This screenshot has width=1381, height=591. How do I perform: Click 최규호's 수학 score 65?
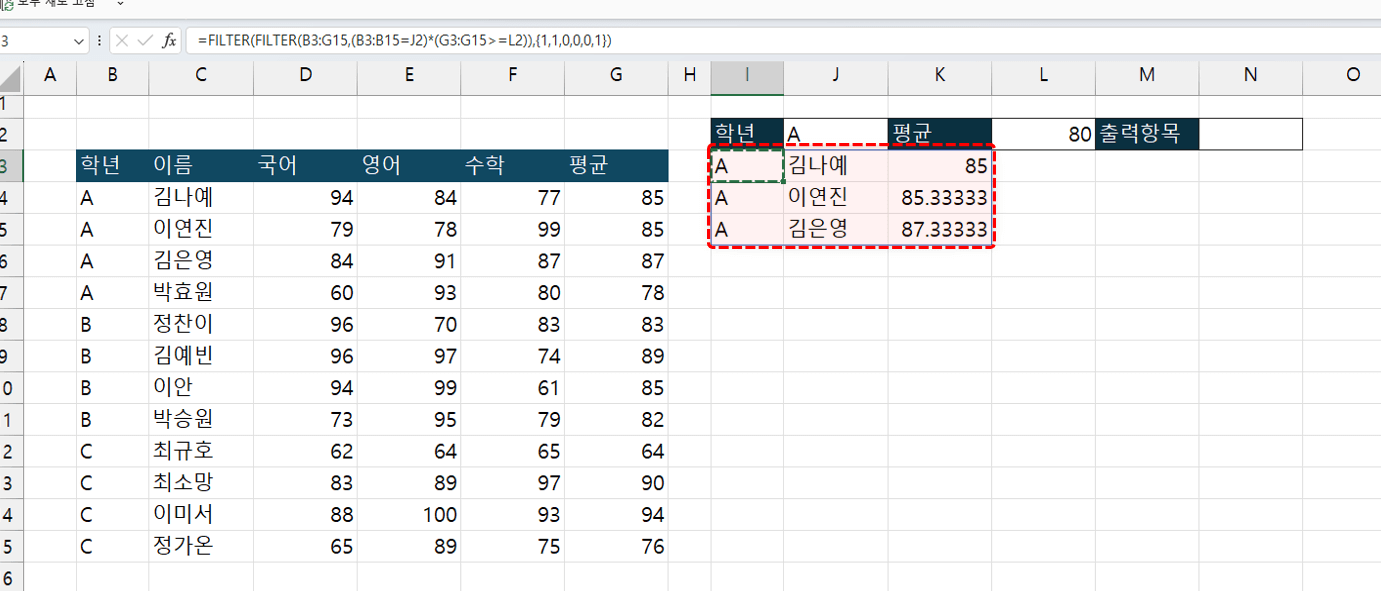512,452
